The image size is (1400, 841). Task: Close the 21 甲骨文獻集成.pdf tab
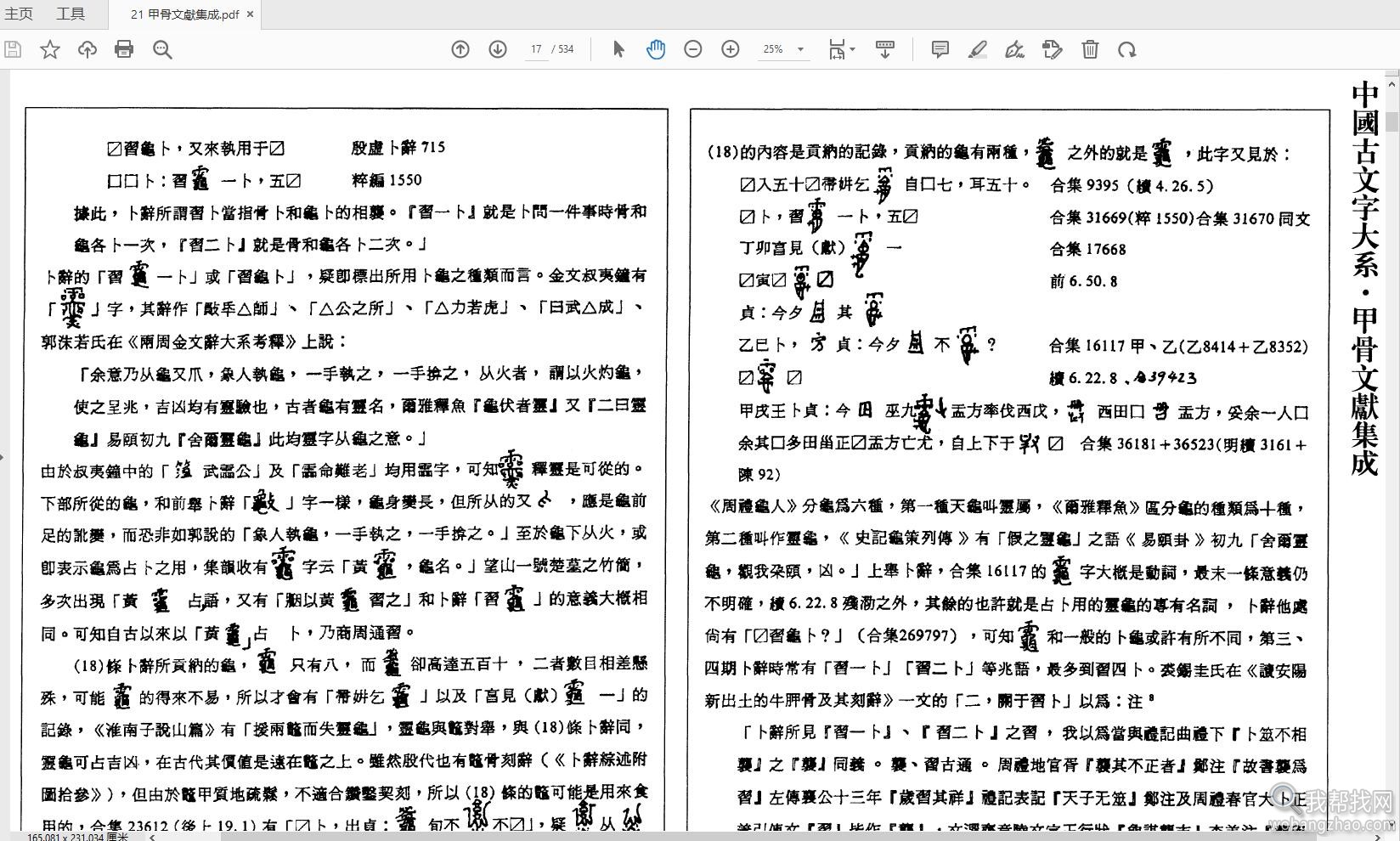coord(251,14)
